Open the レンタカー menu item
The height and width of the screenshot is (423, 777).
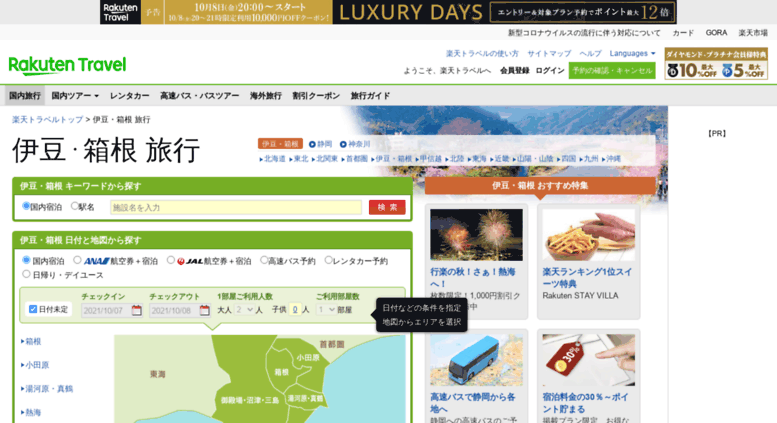pyautogui.click(x=129, y=96)
